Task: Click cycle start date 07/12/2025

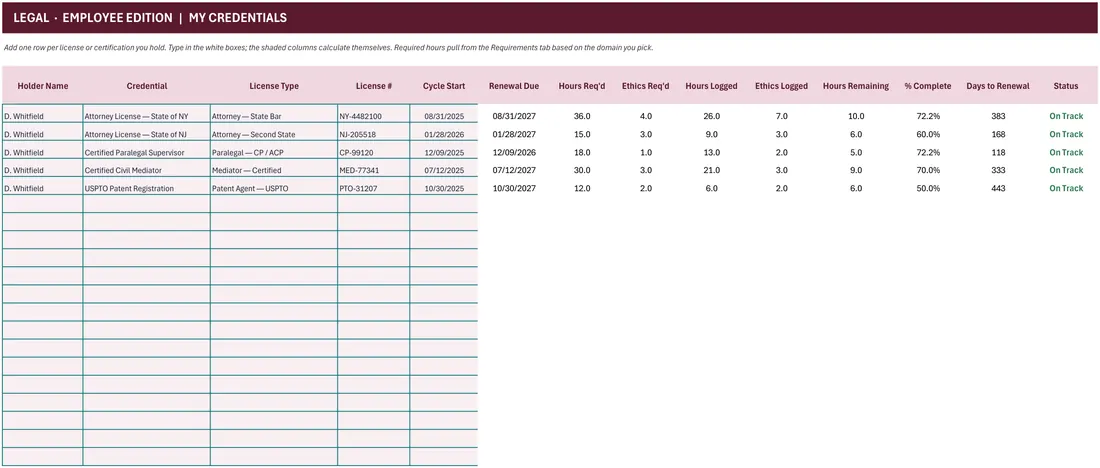Action: tap(443, 170)
